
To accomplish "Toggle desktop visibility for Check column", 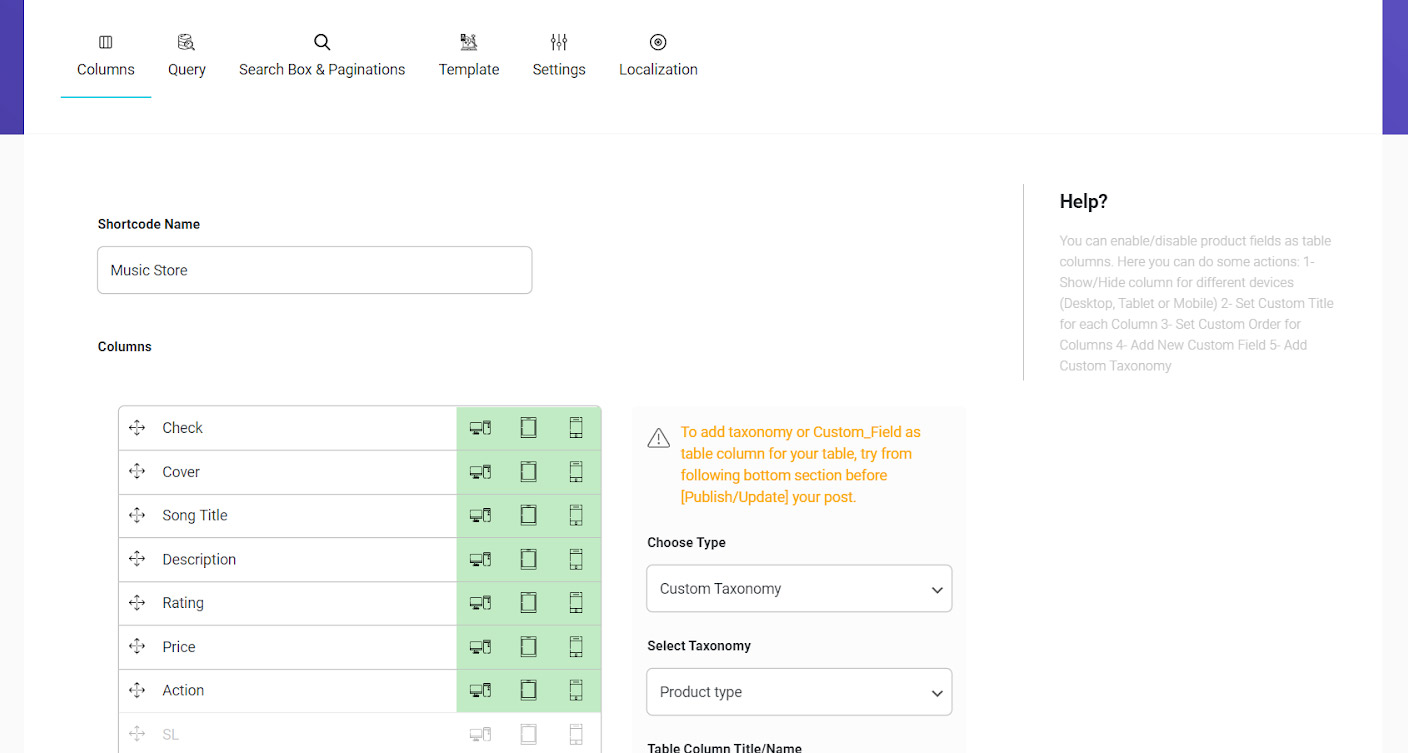I will (x=480, y=428).
